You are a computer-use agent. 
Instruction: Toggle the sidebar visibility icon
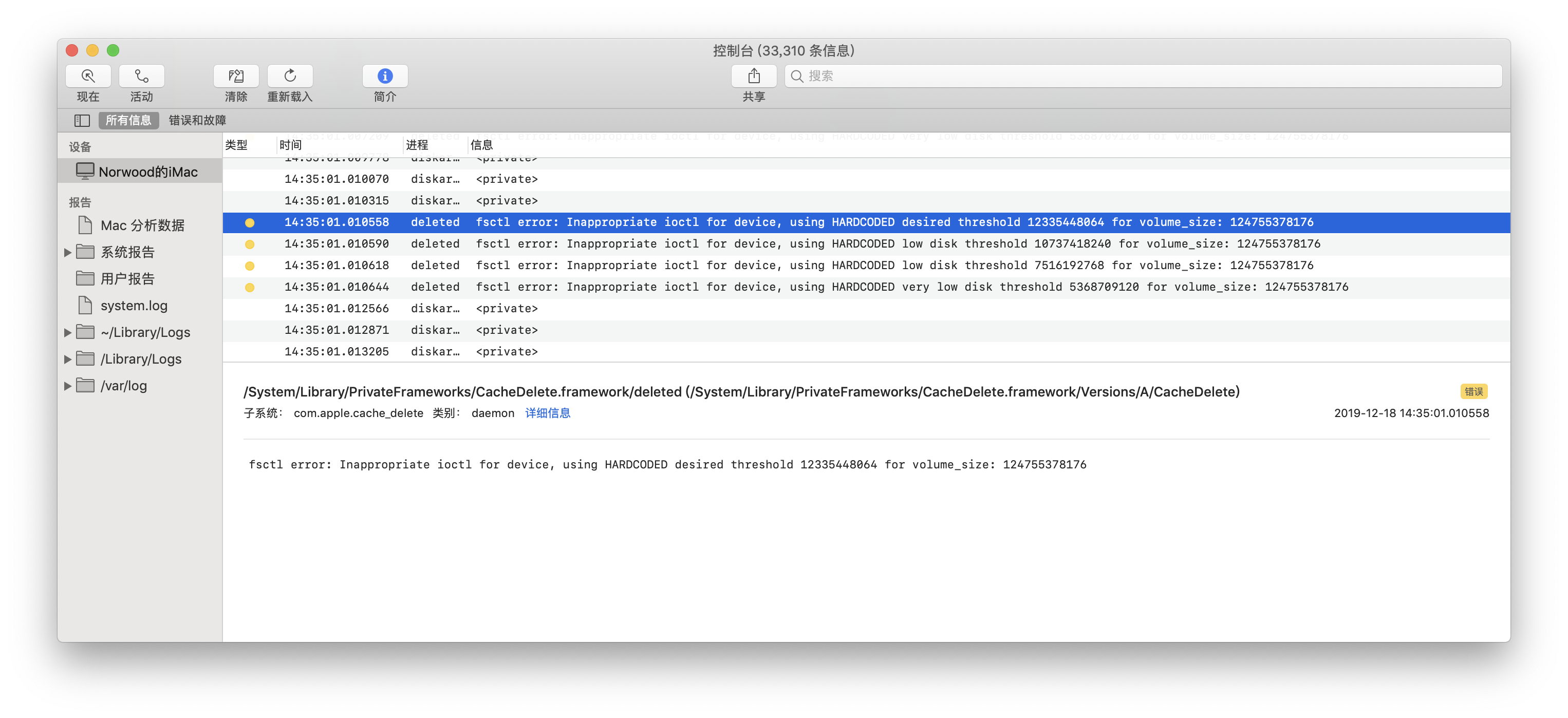point(82,121)
